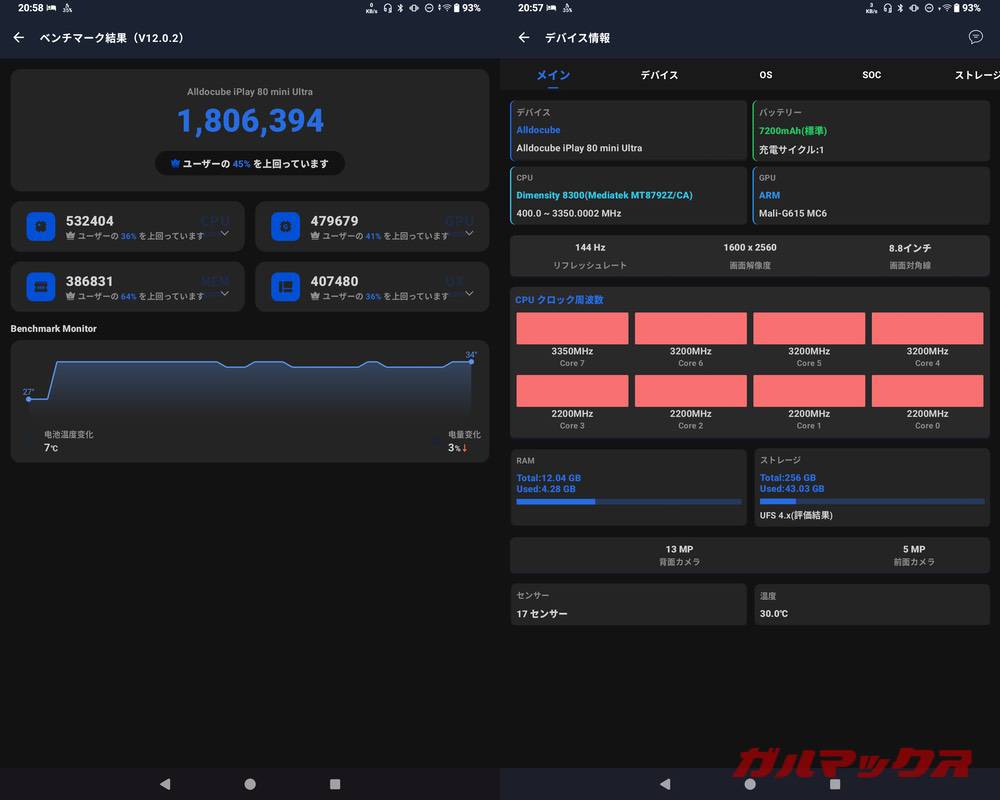Open the Alldocube device link
This screenshot has width=1000, height=800.
[x=538, y=130]
